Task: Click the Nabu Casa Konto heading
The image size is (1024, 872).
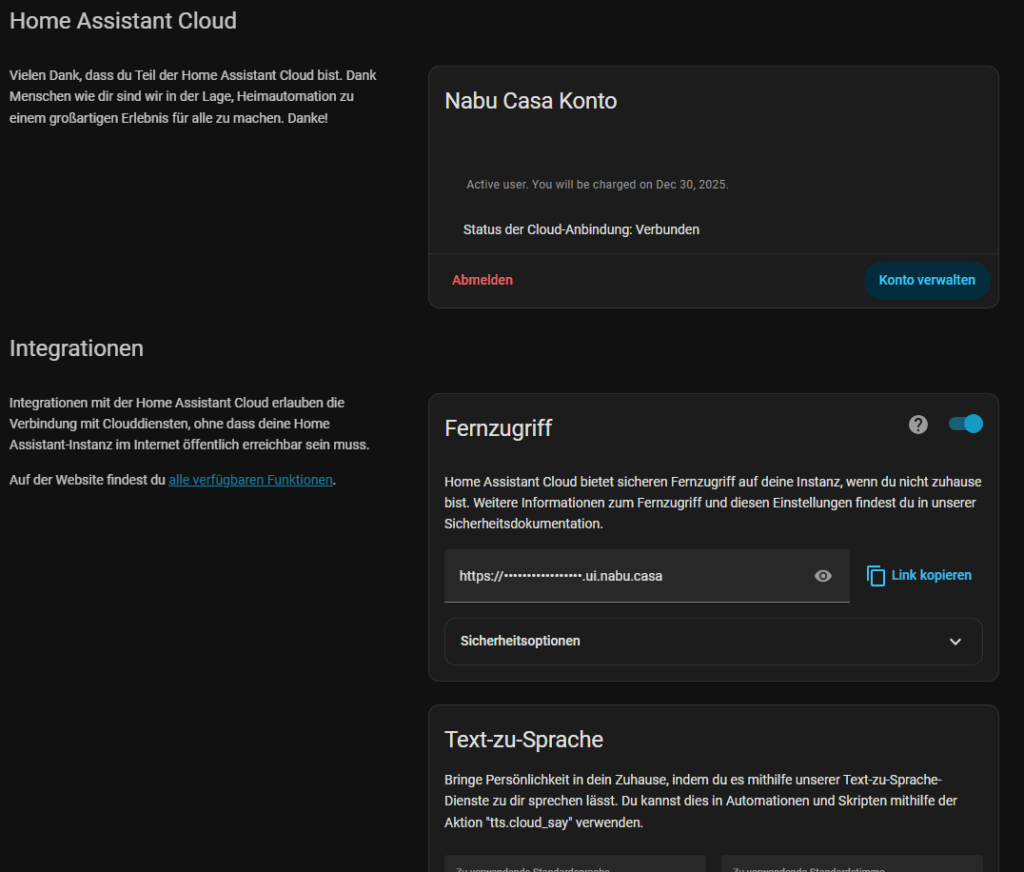Action: click(530, 101)
